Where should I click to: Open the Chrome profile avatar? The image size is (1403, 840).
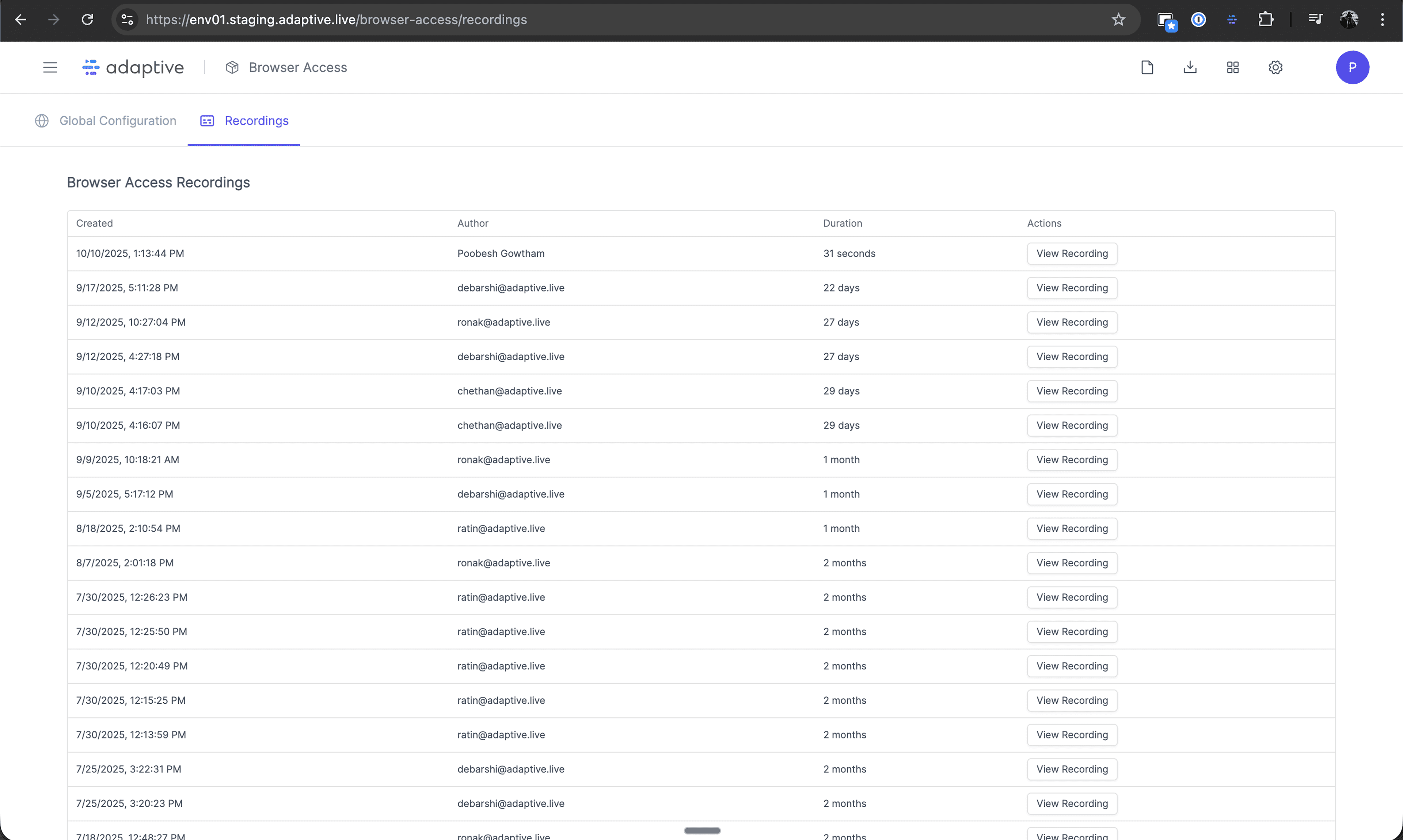pyautogui.click(x=1349, y=19)
